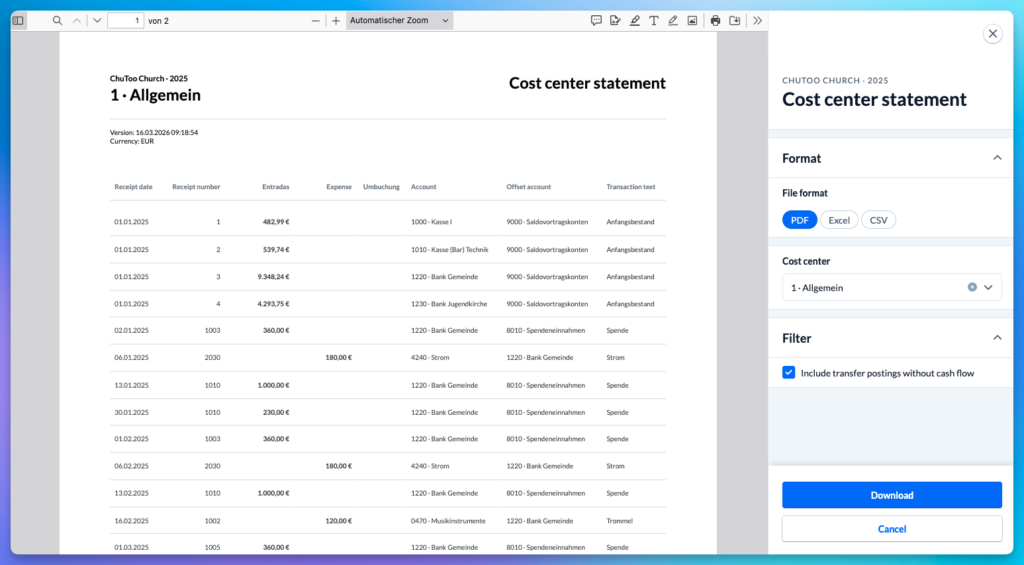
Task: Click the amount 4.293,75 €
Action: pos(274,304)
